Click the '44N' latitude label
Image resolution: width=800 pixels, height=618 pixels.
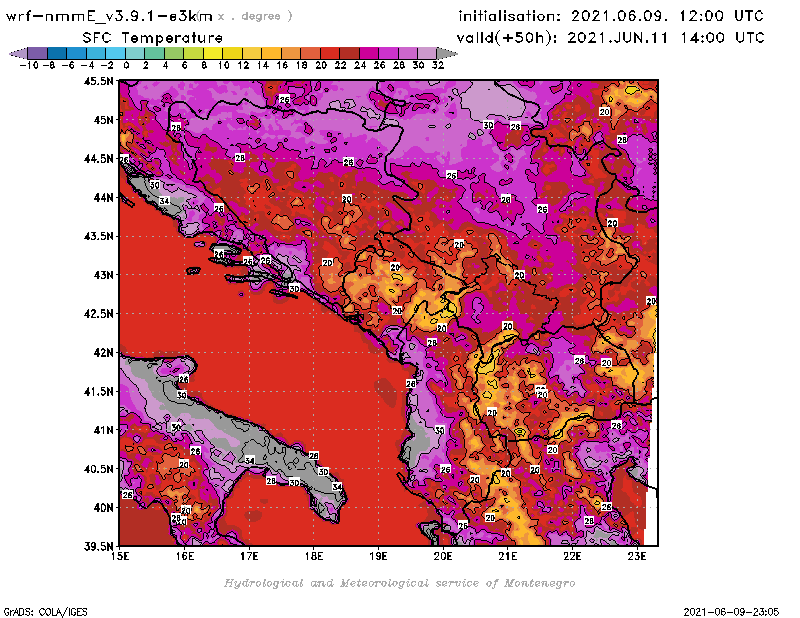click(103, 197)
